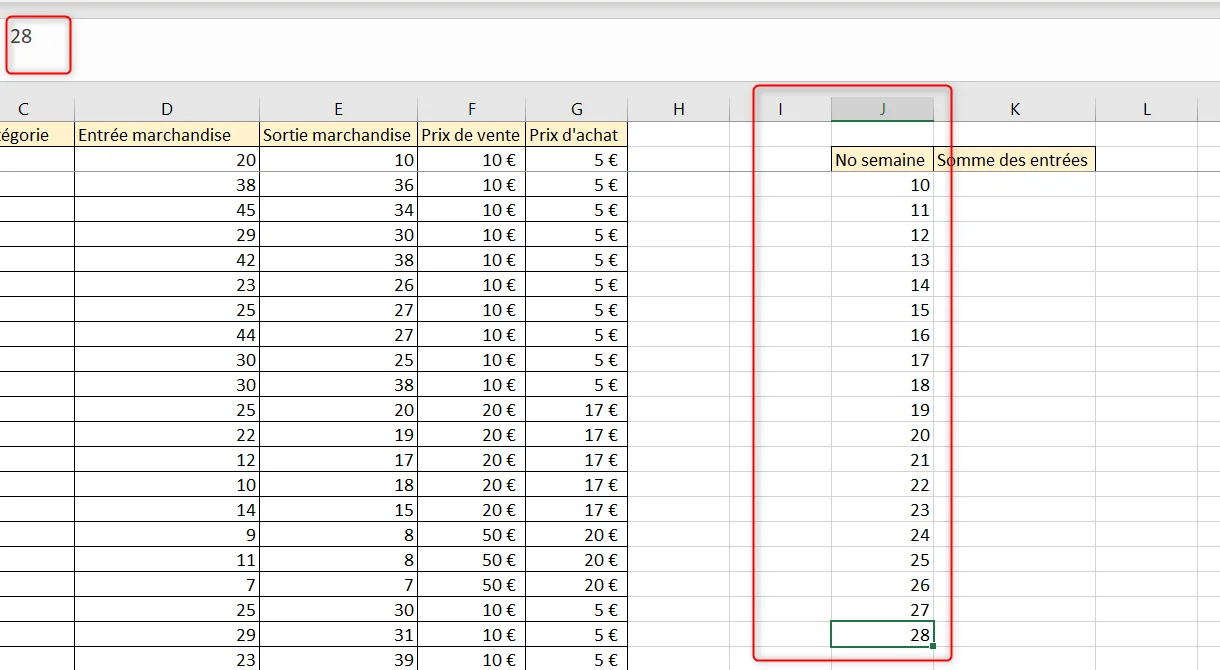Click the 'Somme des entrées' header cell
Screen dimensions: 1220x670
click(x=1014, y=160)
